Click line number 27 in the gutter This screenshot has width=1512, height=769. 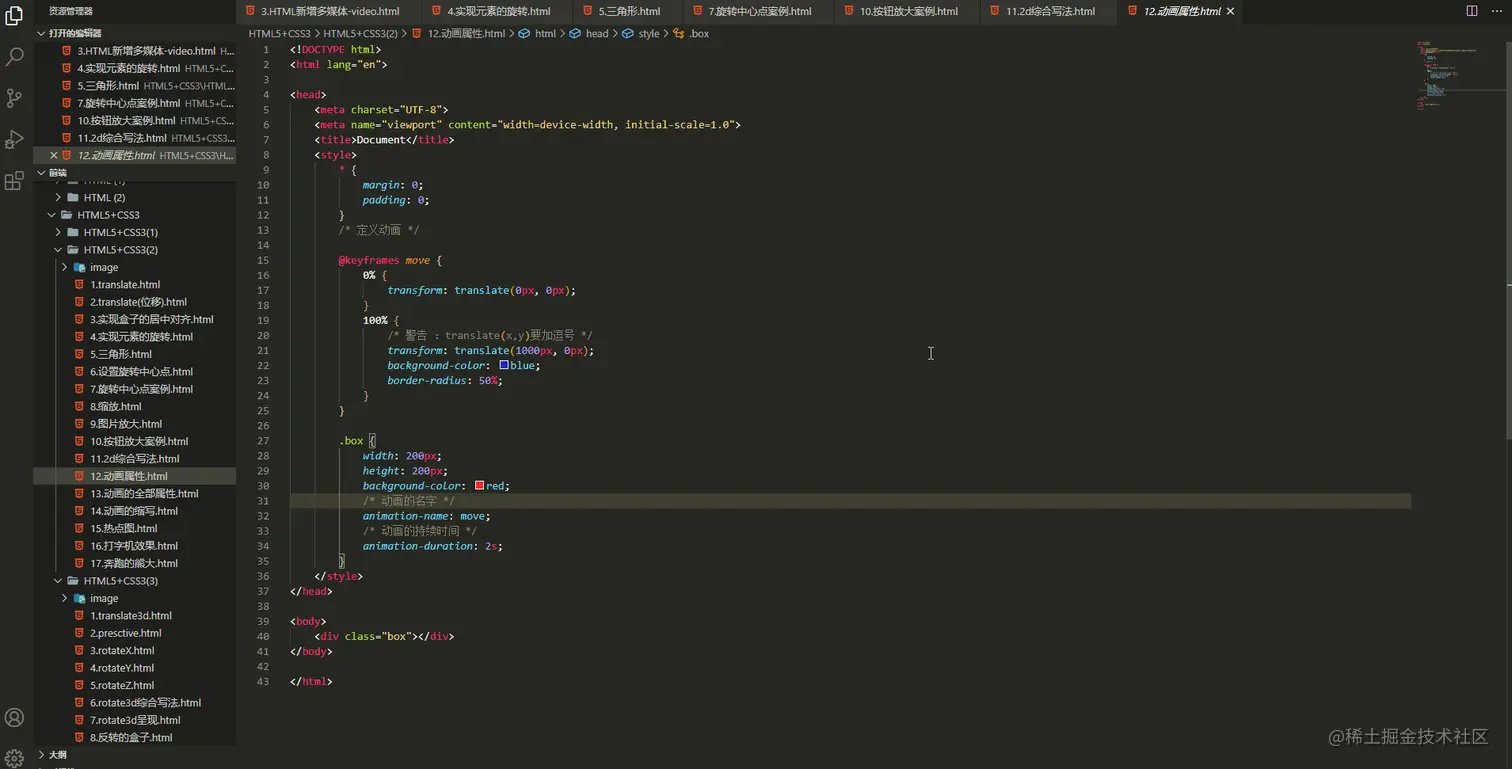pyautogui.click(x=263, y=440)
